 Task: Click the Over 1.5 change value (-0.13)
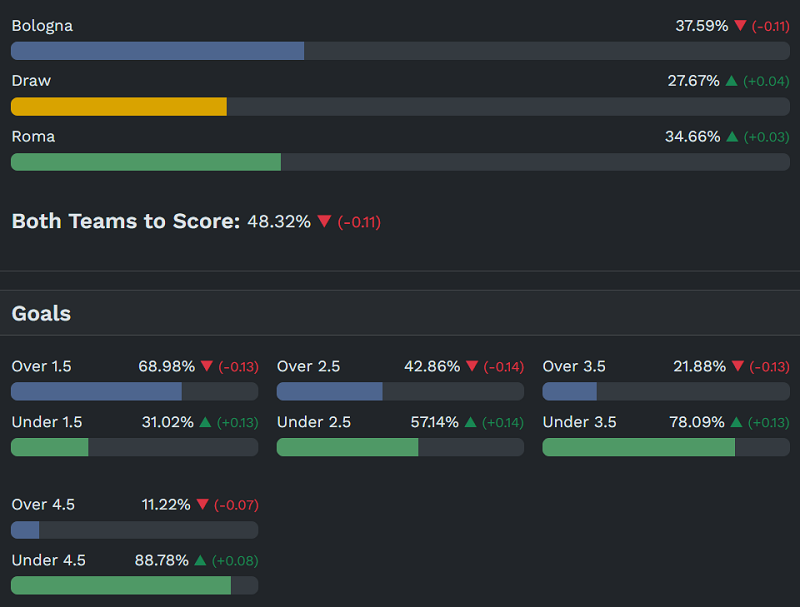click(238, 367)
